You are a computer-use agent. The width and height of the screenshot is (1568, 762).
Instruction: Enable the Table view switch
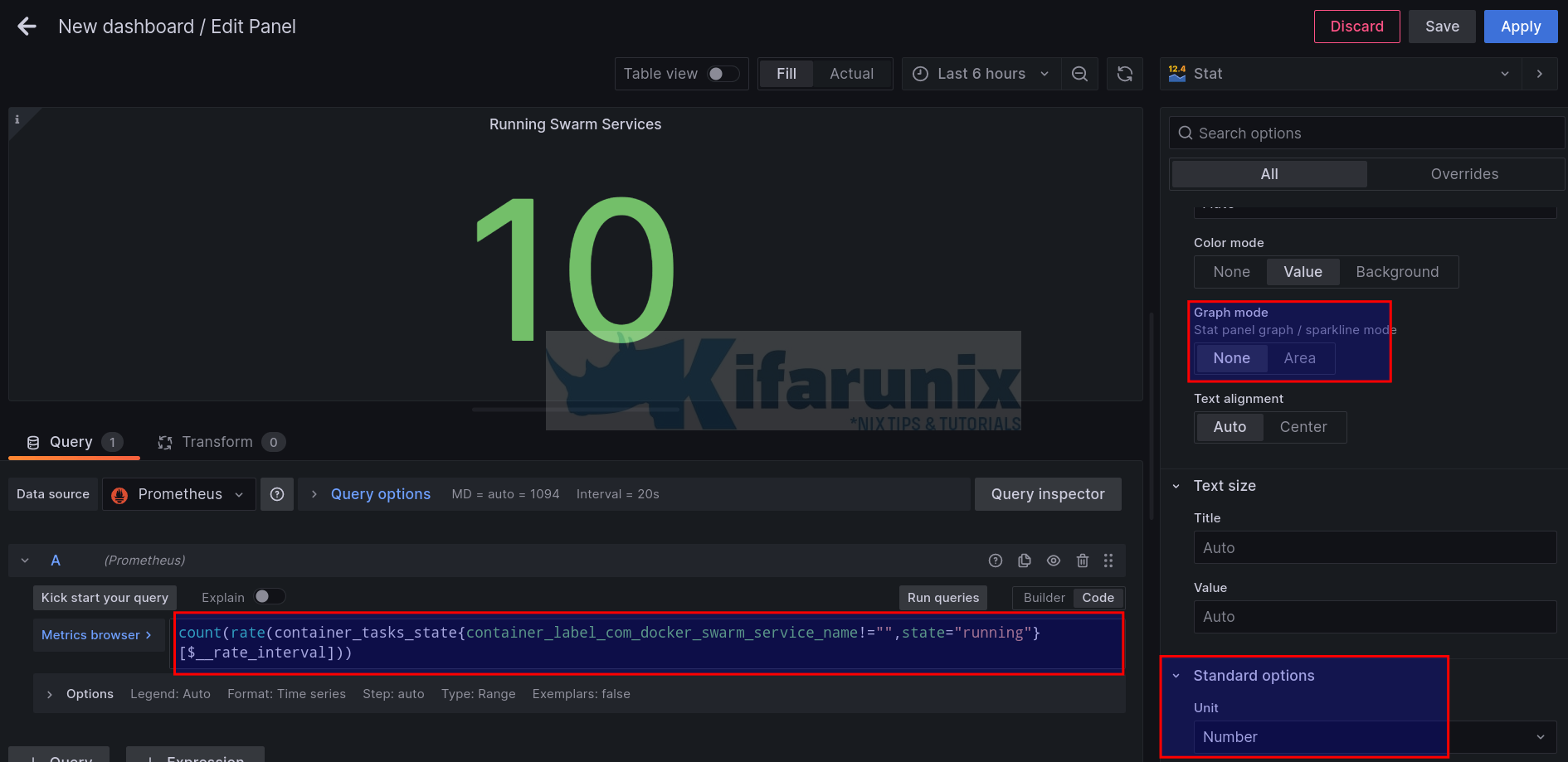coord(723,74)
